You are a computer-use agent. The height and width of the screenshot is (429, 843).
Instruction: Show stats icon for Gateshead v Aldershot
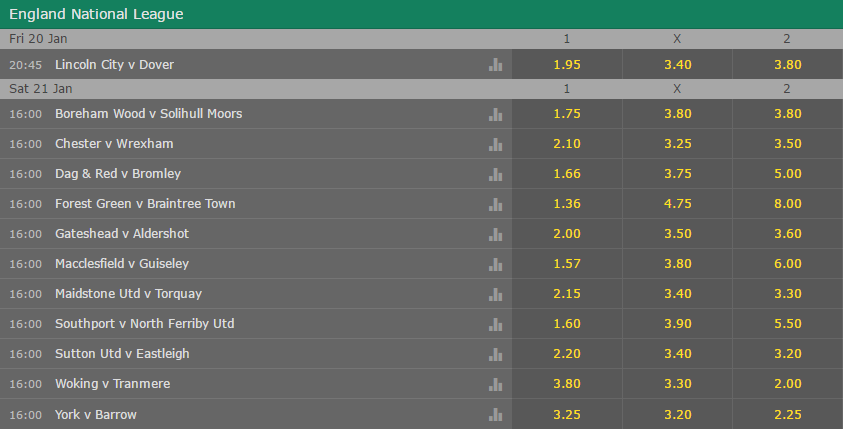tap(495, 234)
